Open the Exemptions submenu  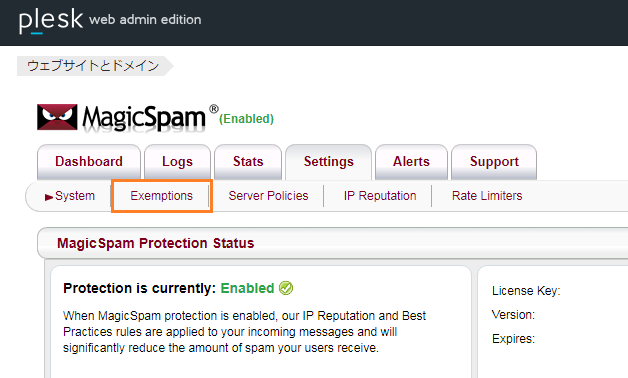tap(161, 196)
